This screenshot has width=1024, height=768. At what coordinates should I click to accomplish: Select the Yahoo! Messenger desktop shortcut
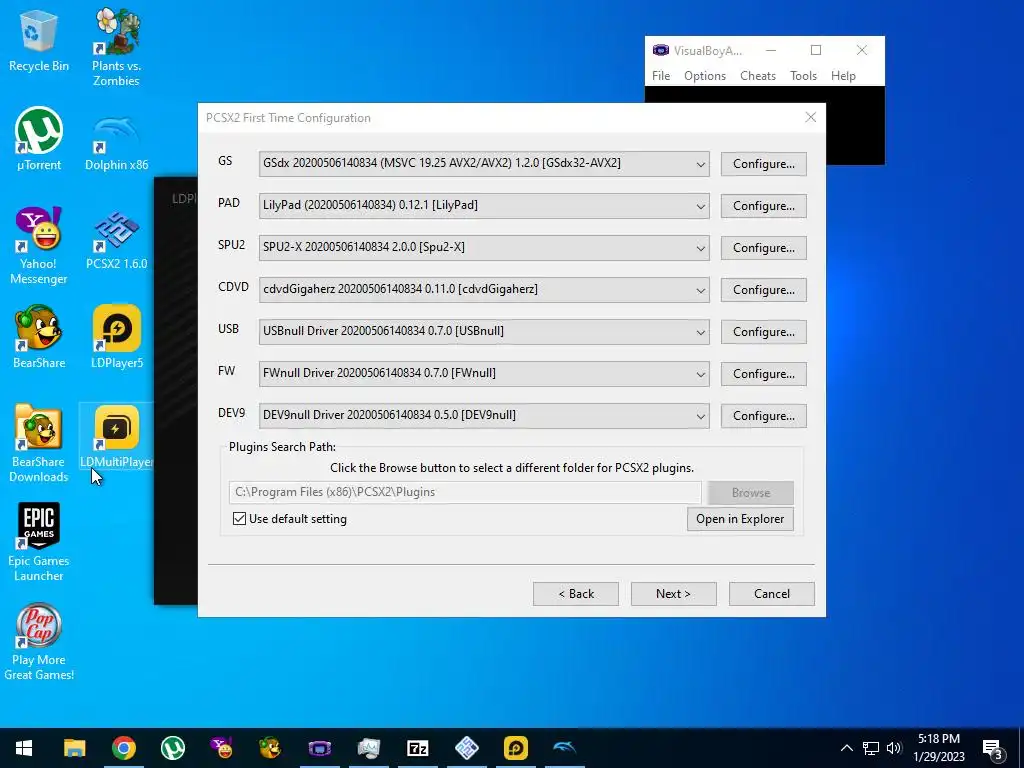coord(39,246)
